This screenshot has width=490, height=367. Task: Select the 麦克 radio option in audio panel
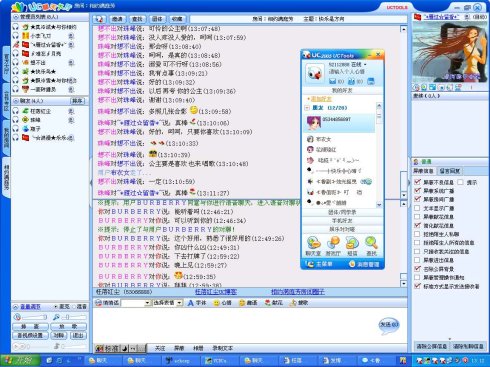tap(56, 307)
